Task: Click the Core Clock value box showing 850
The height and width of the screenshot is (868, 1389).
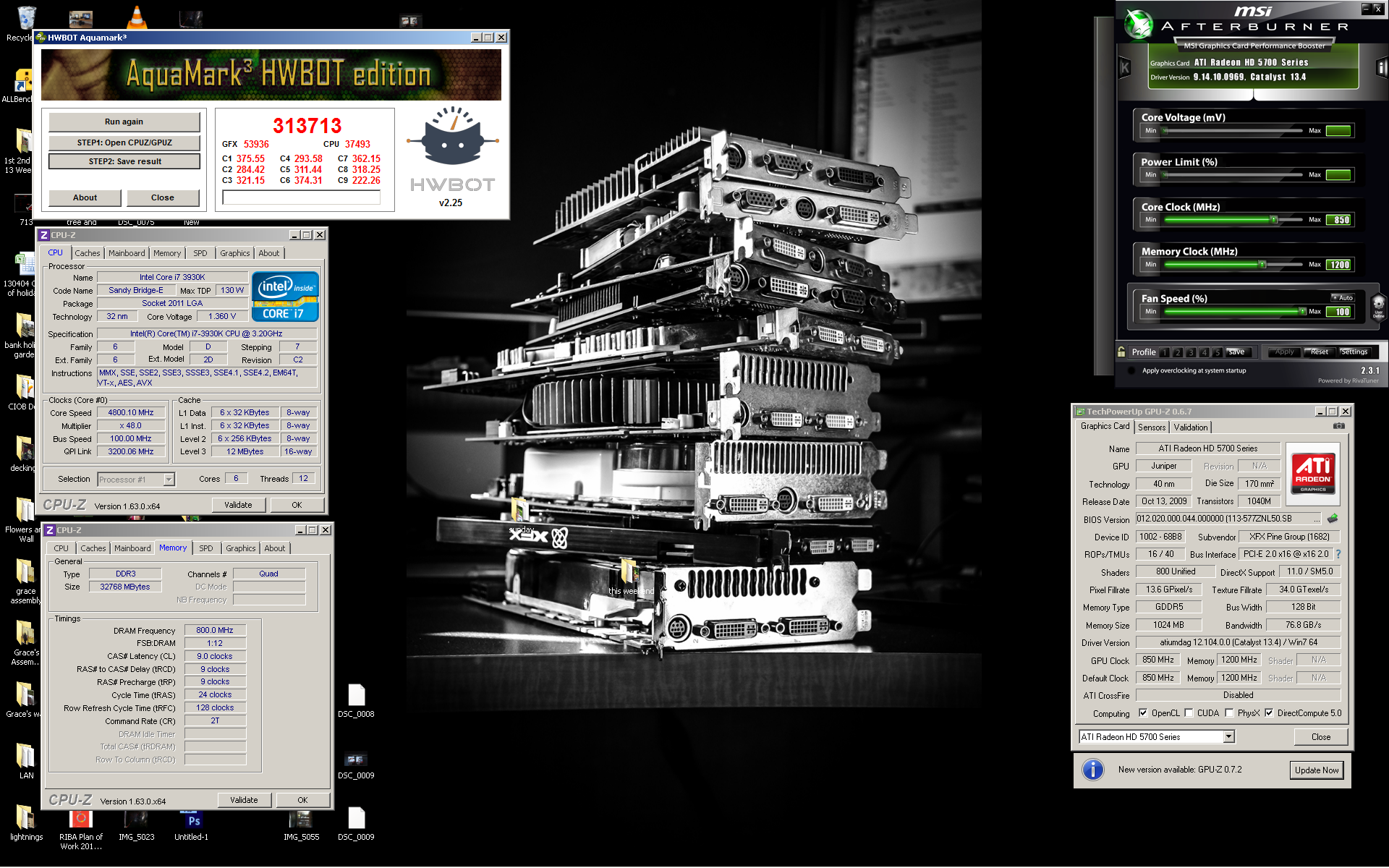Action: [1338, 220]
